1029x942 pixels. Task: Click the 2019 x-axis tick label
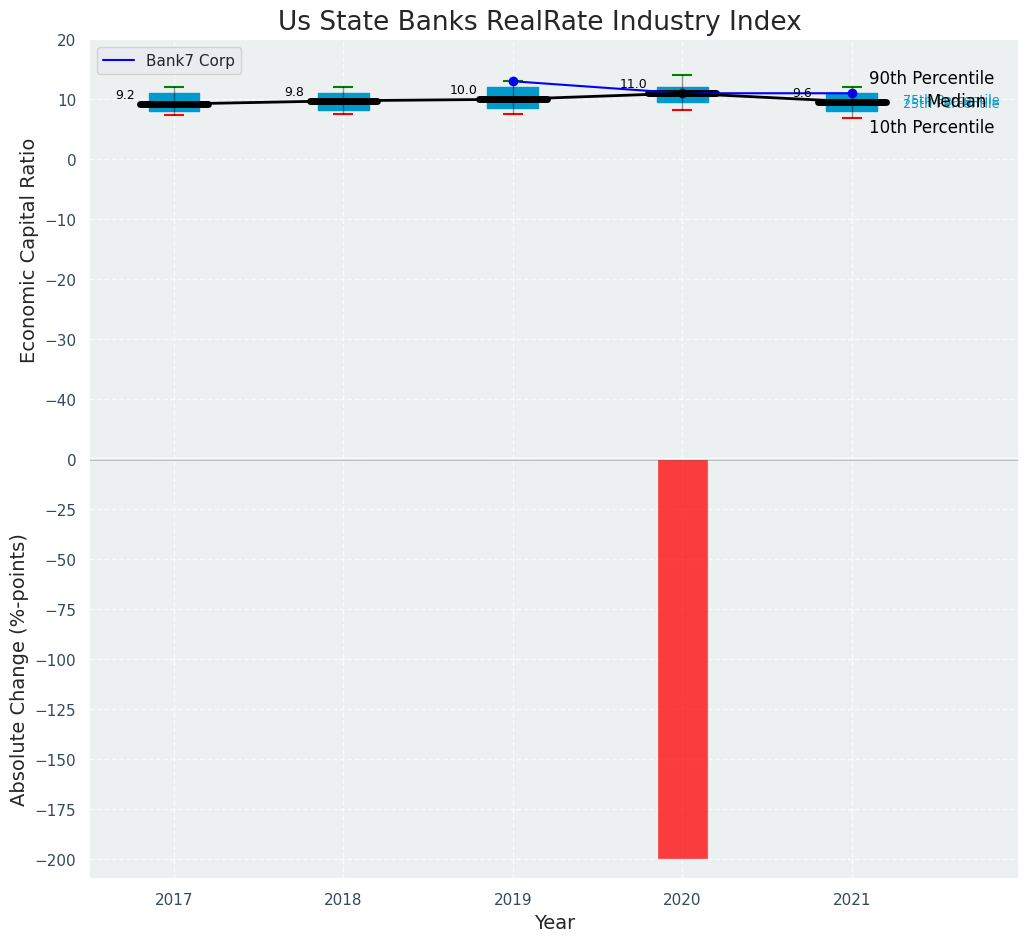513,899
